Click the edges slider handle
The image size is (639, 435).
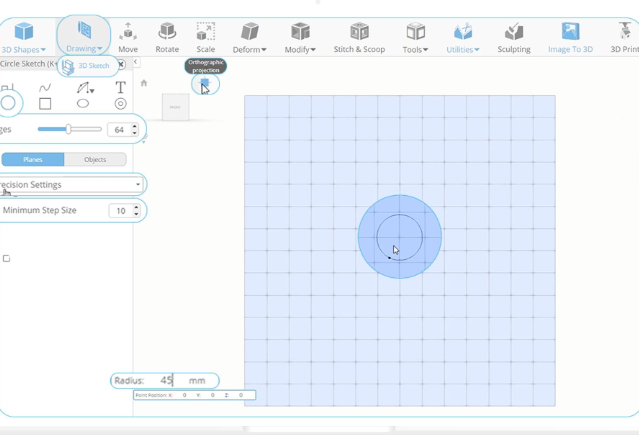(x=68, y=129)
